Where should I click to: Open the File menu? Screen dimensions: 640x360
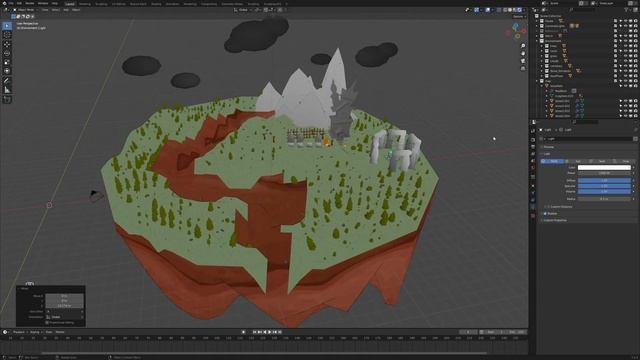pos(11,3)
